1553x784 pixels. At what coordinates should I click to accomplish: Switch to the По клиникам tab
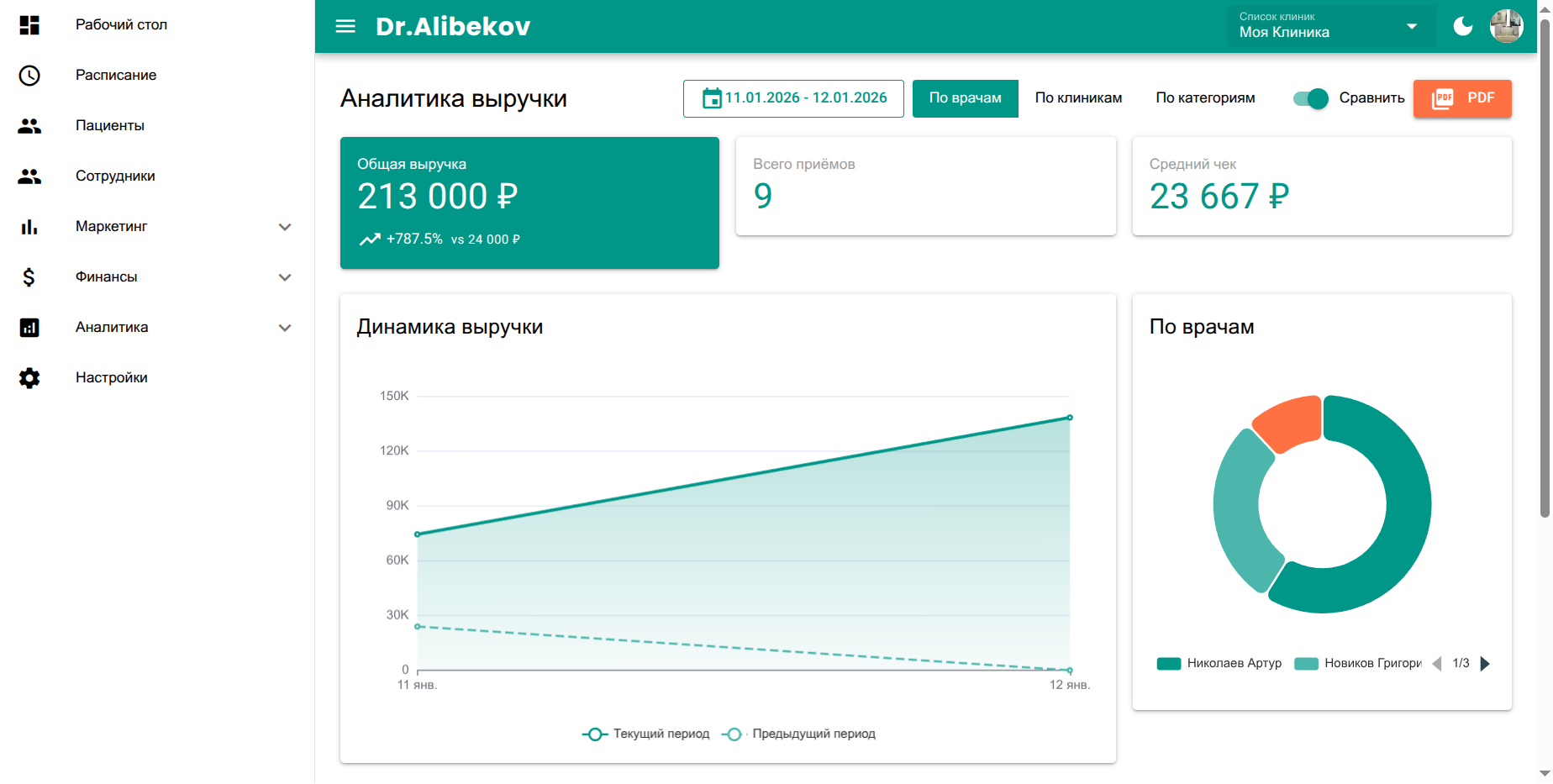1078,98
